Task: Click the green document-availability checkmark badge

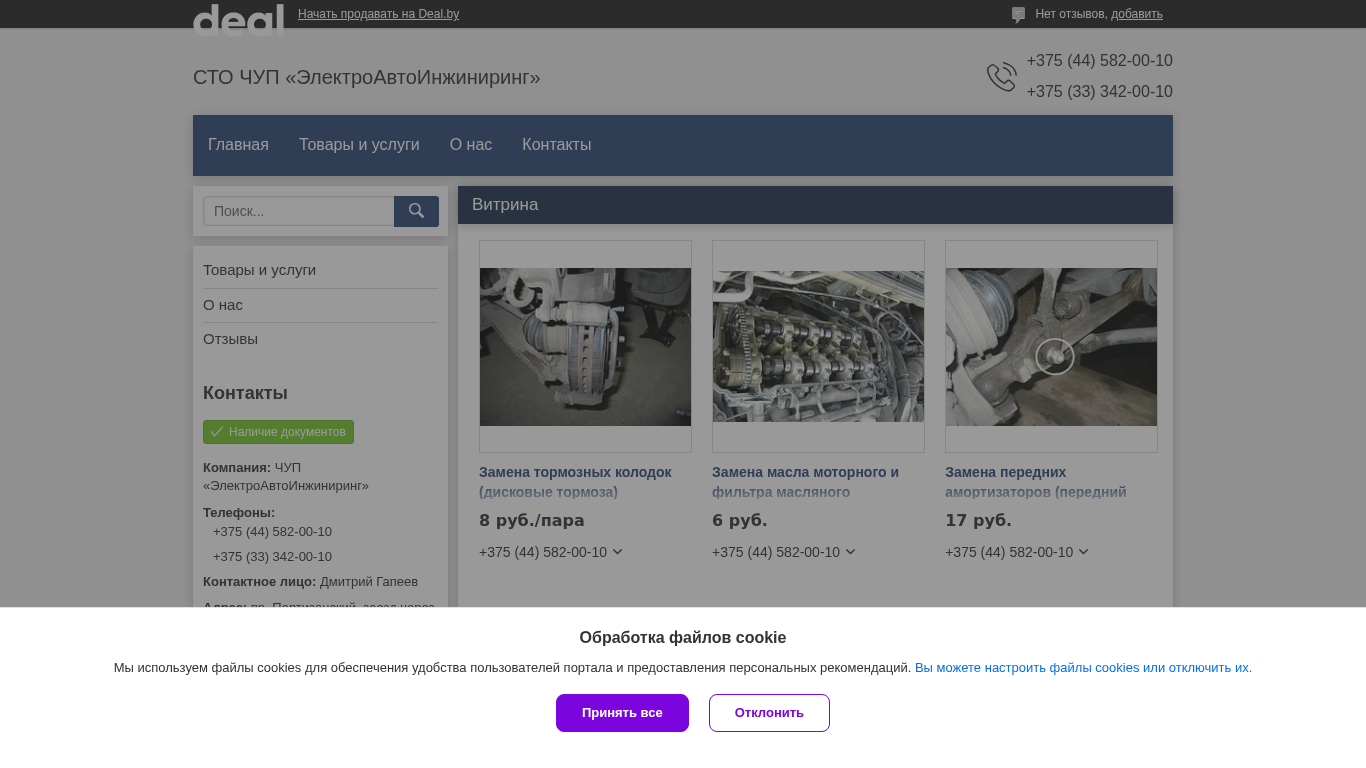Action: pos(278,432)
